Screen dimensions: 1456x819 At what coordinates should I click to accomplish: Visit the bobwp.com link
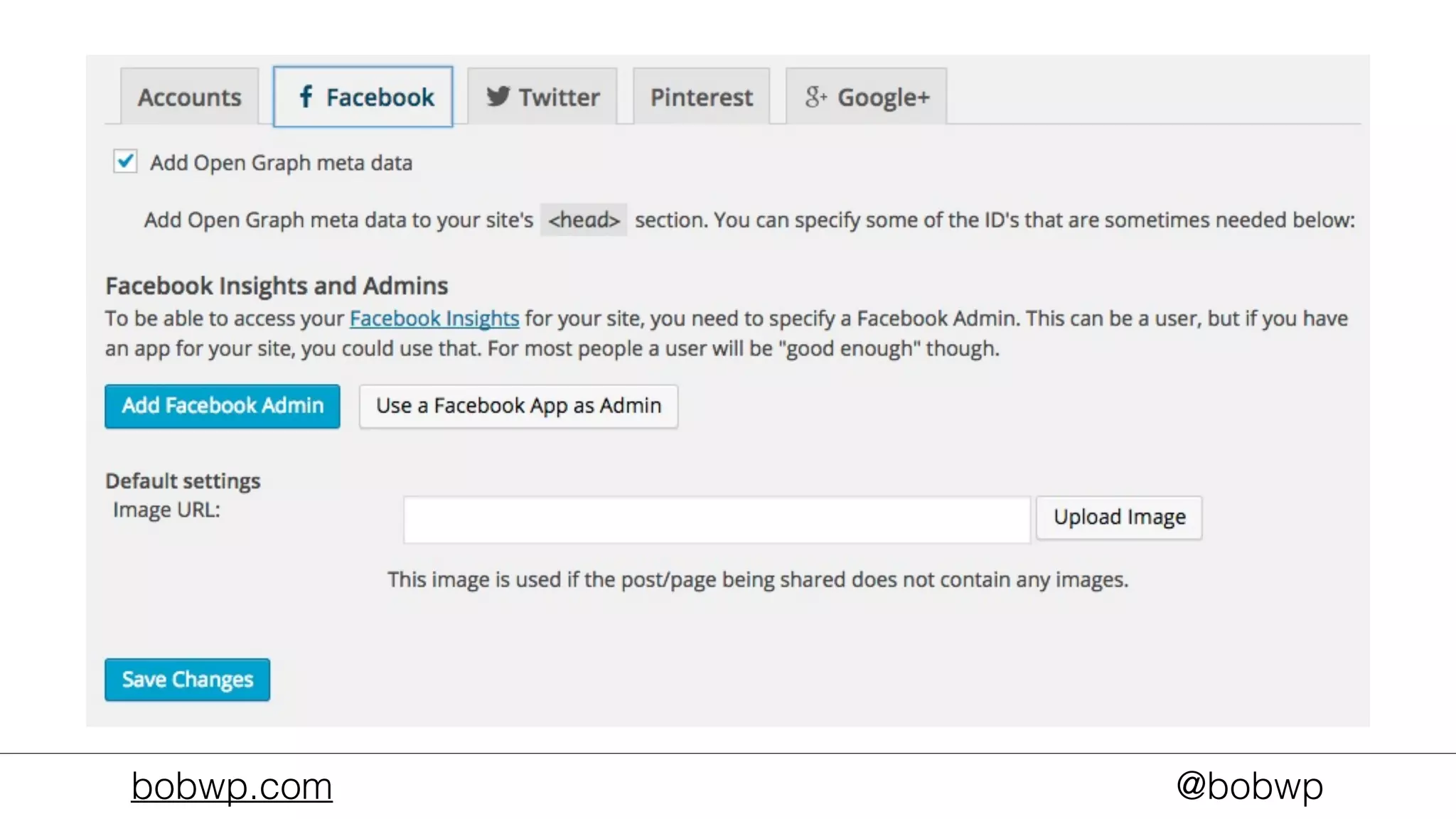232,786
